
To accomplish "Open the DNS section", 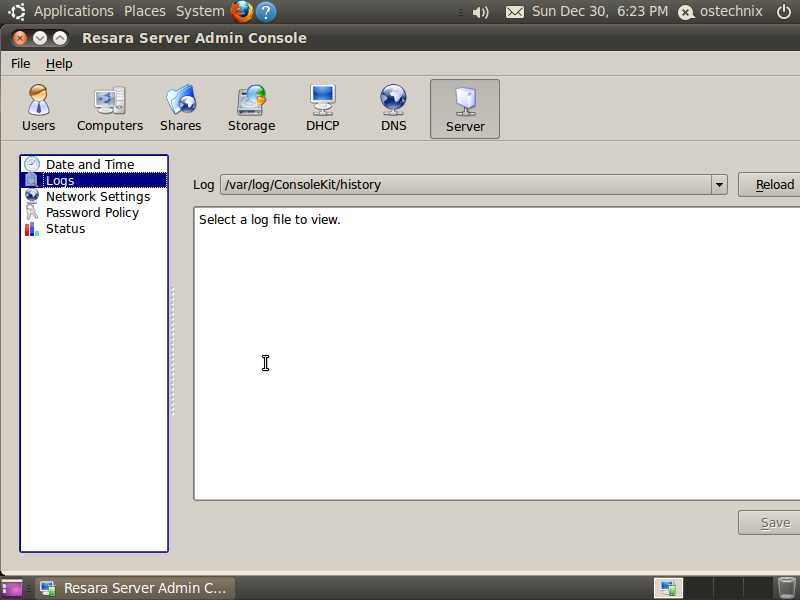I will click(393, 108).
